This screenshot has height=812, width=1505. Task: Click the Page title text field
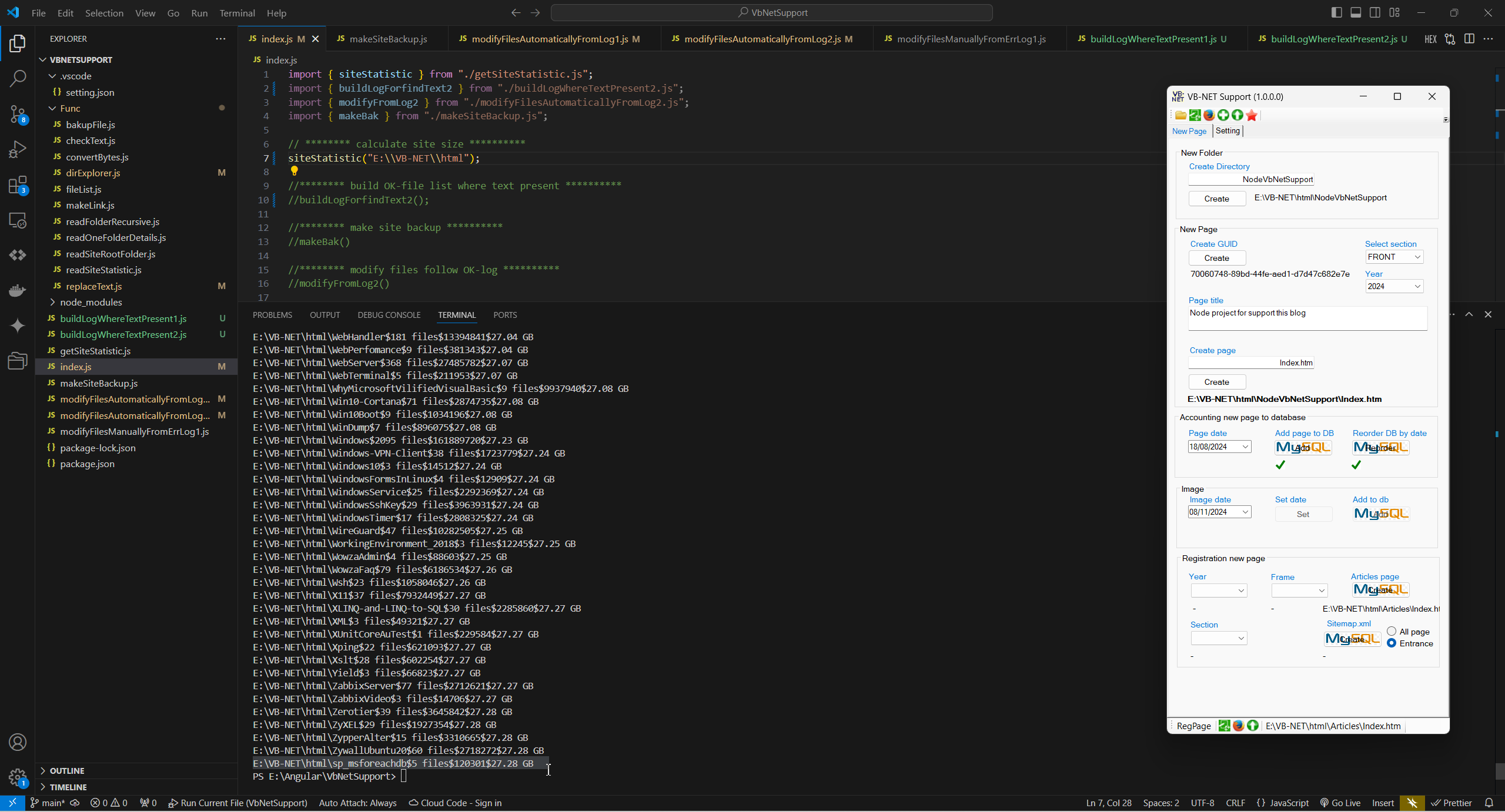click(1307, 318)
